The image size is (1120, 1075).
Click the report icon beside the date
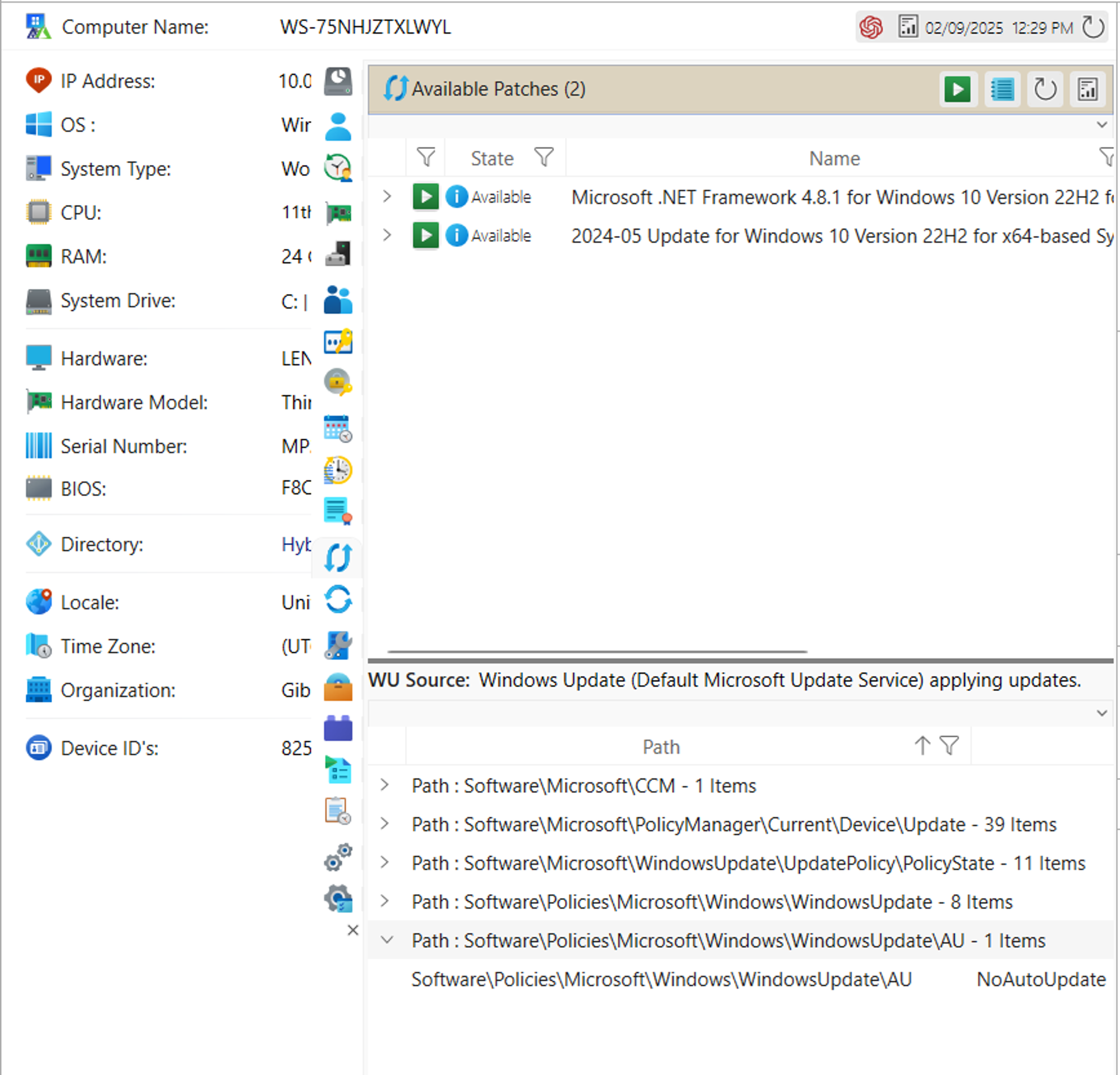[x=908, y=26]
